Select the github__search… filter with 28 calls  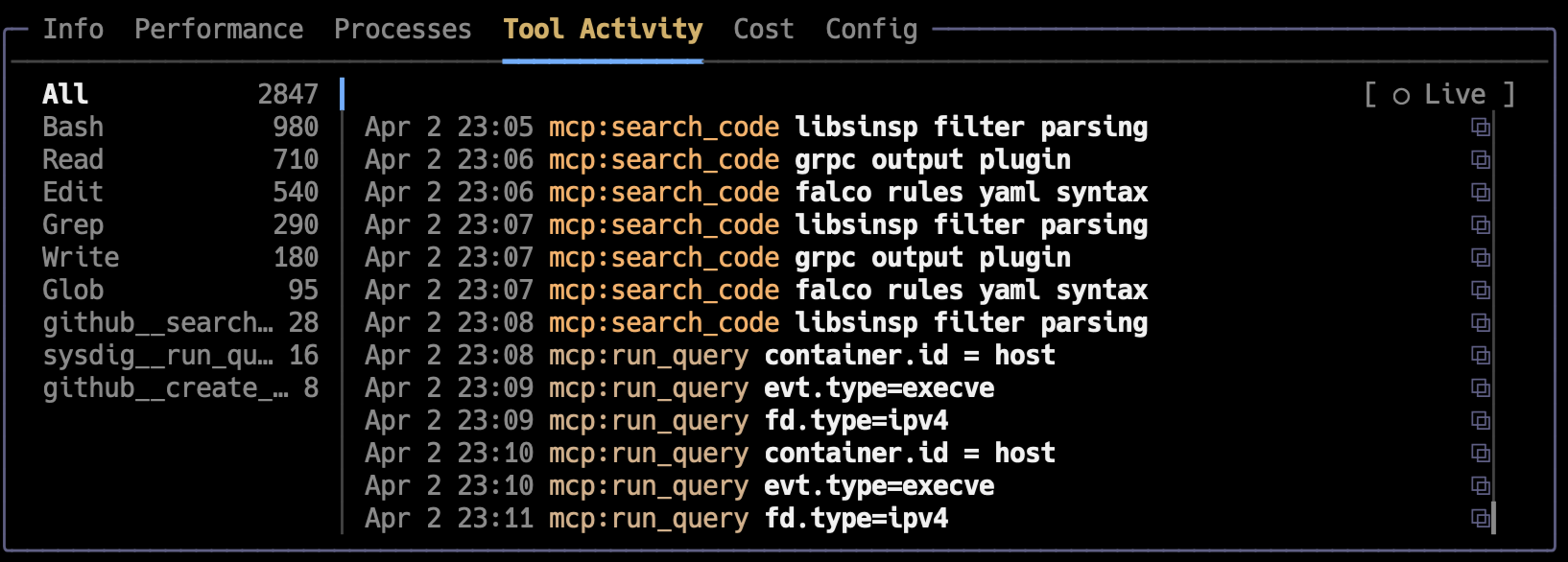180,322
